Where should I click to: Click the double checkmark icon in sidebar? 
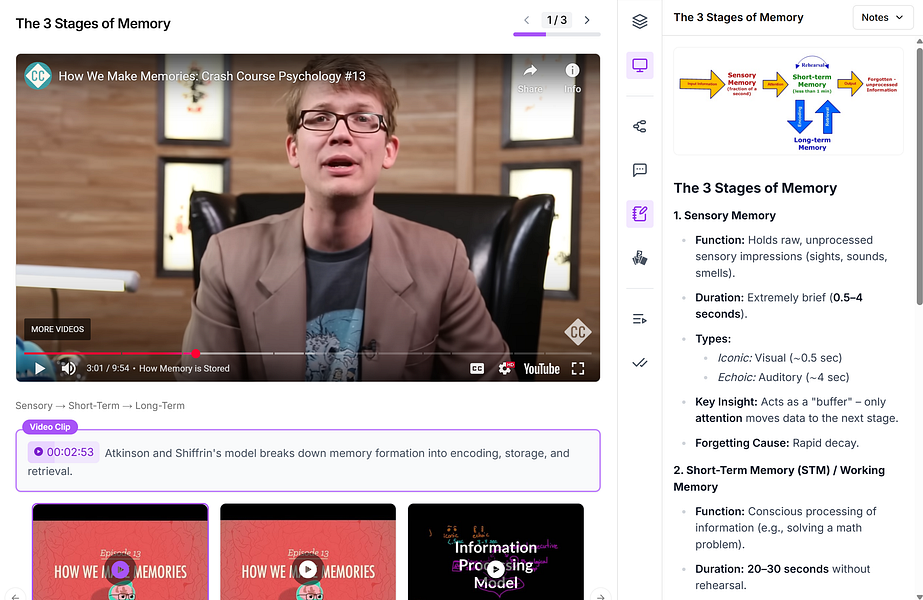point(640,363)
